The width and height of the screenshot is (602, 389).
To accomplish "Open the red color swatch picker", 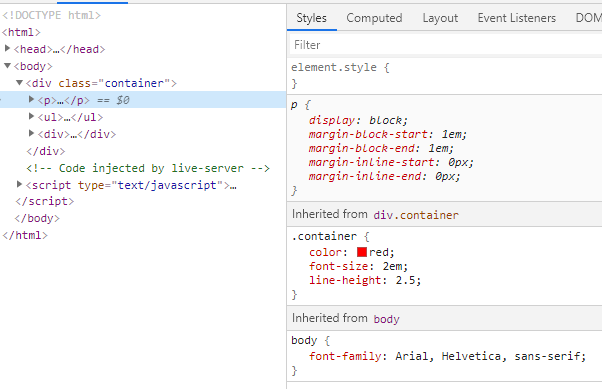I will (362, 252).
